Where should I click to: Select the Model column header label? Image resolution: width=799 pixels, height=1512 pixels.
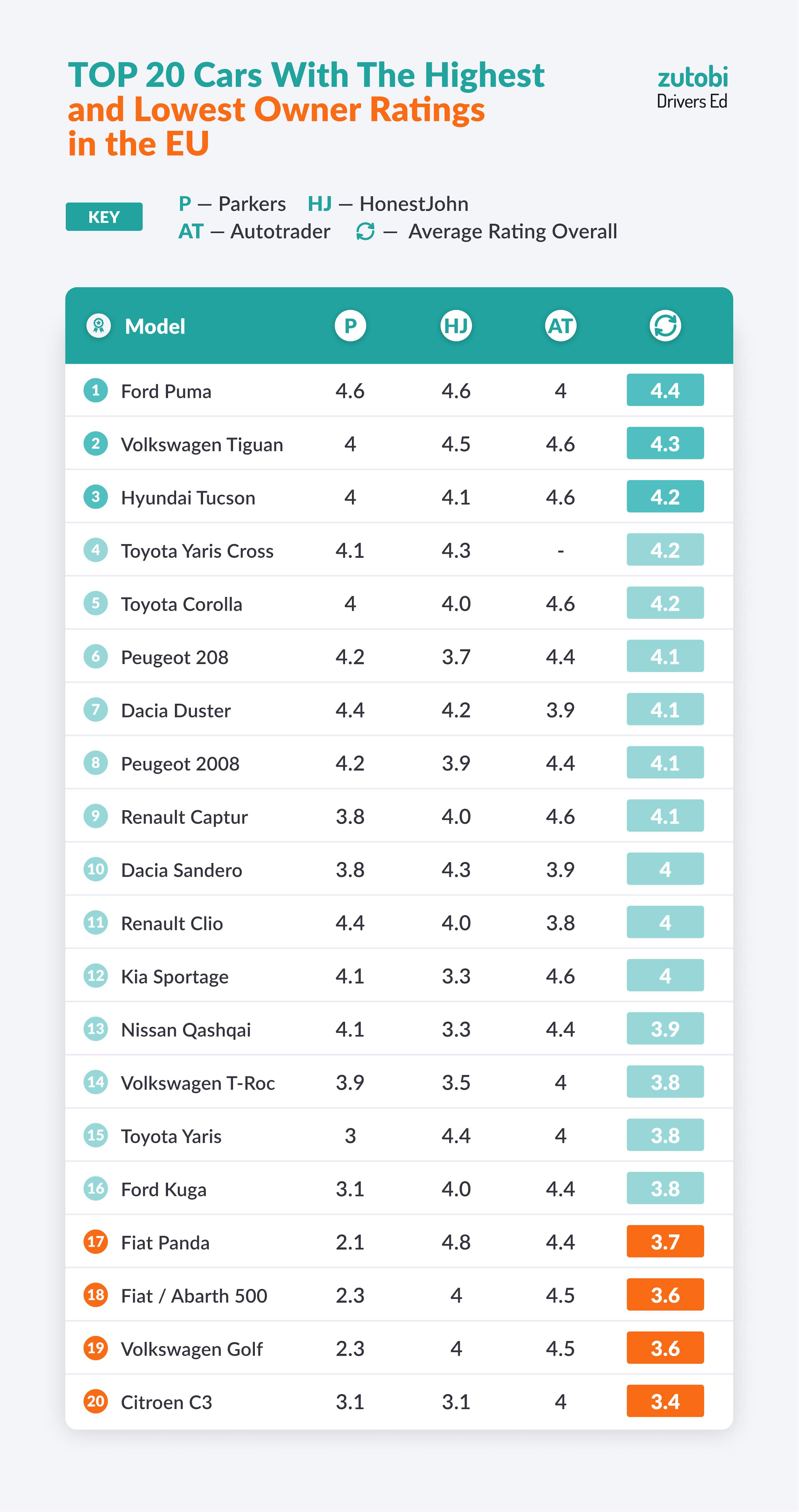(x=155, y=326)
